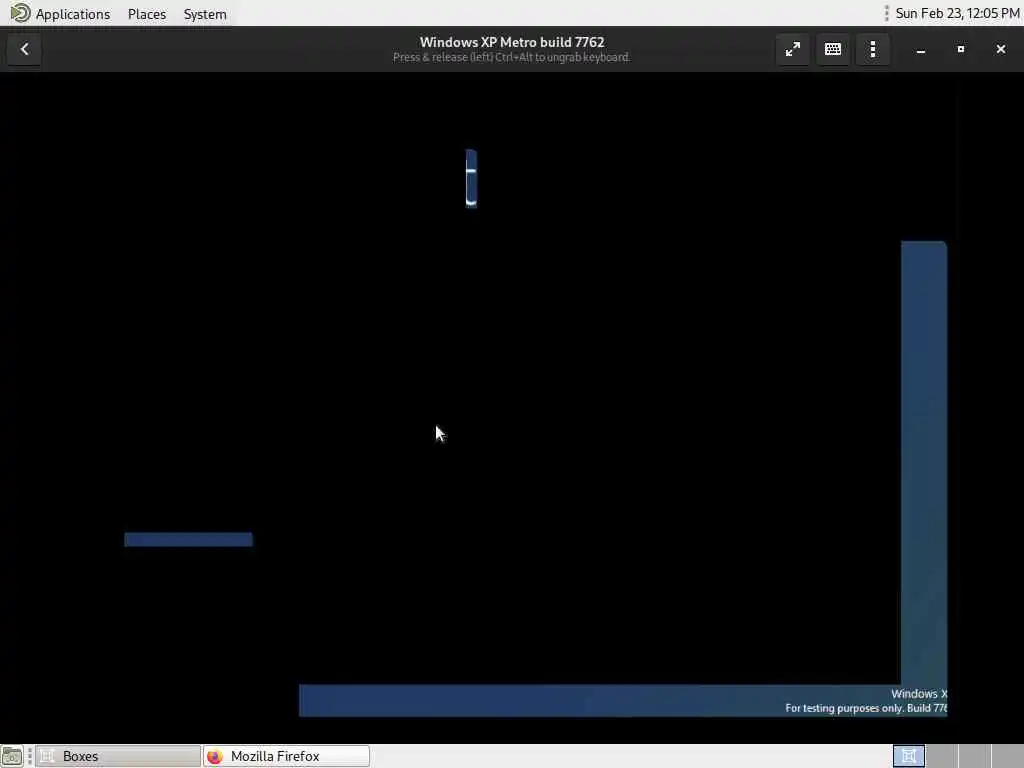Click the Windows XP Metro build 7762 title
Viewport: 1024px width, 768px height.
(x=512, y=42)
